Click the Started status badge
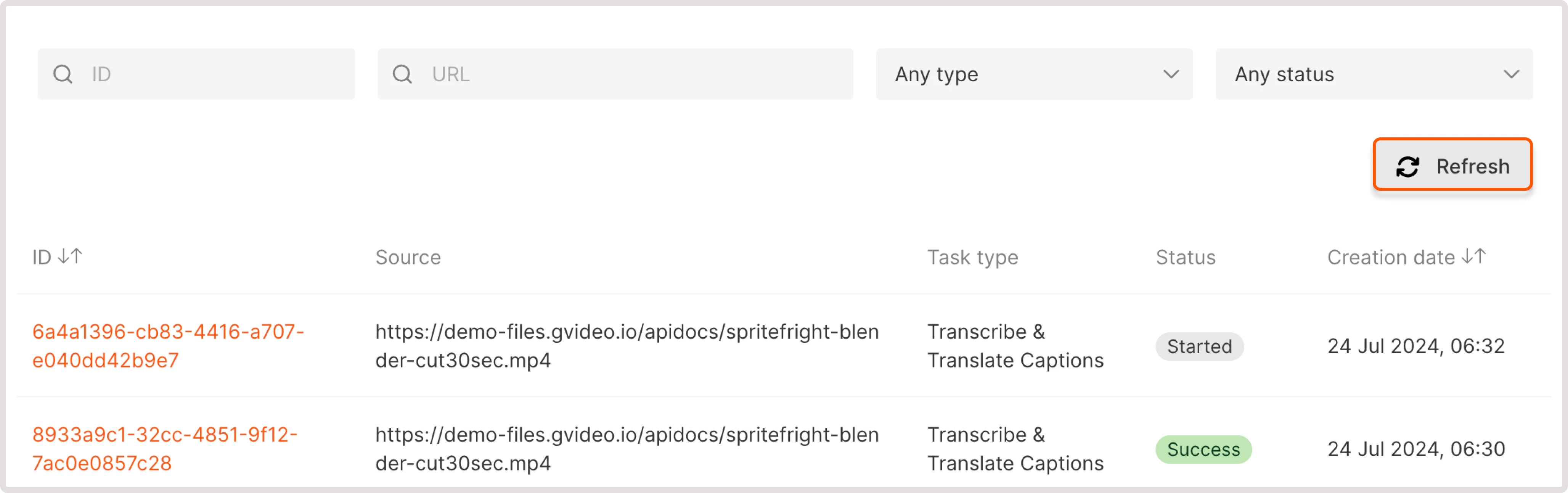1568x493 pixels. [1199, 346]
